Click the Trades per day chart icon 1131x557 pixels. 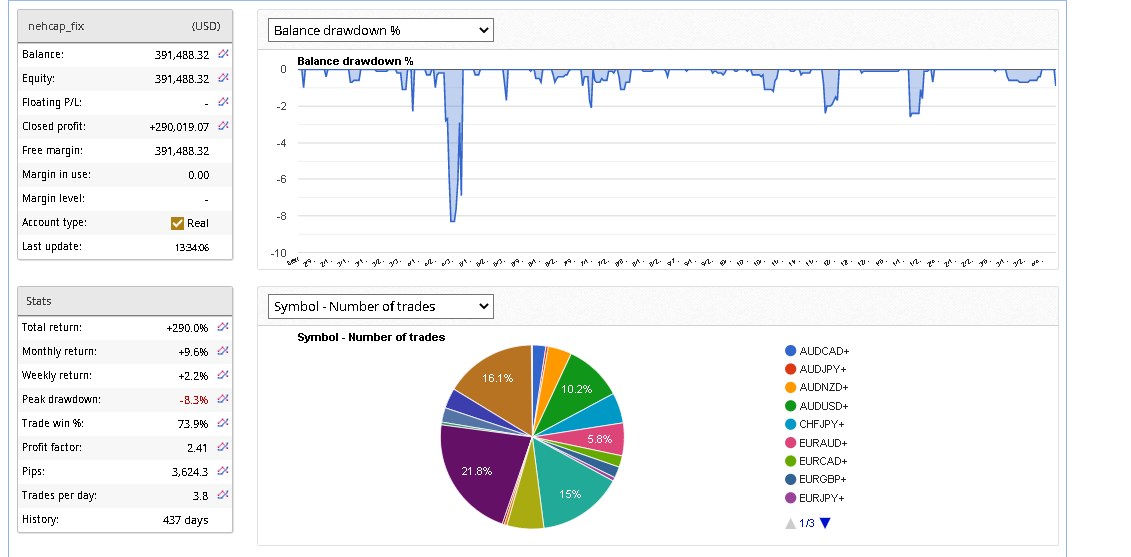[223, 495]
